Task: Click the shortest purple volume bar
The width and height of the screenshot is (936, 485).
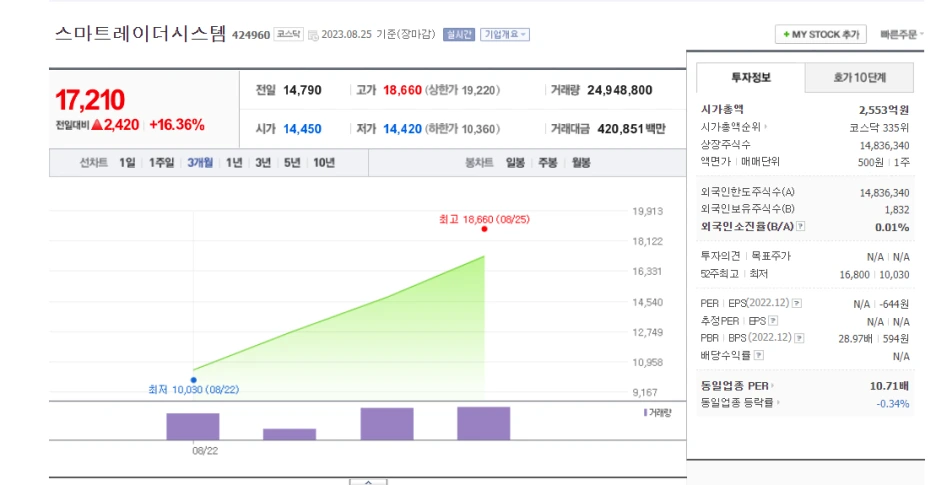Action: (290, 434)
